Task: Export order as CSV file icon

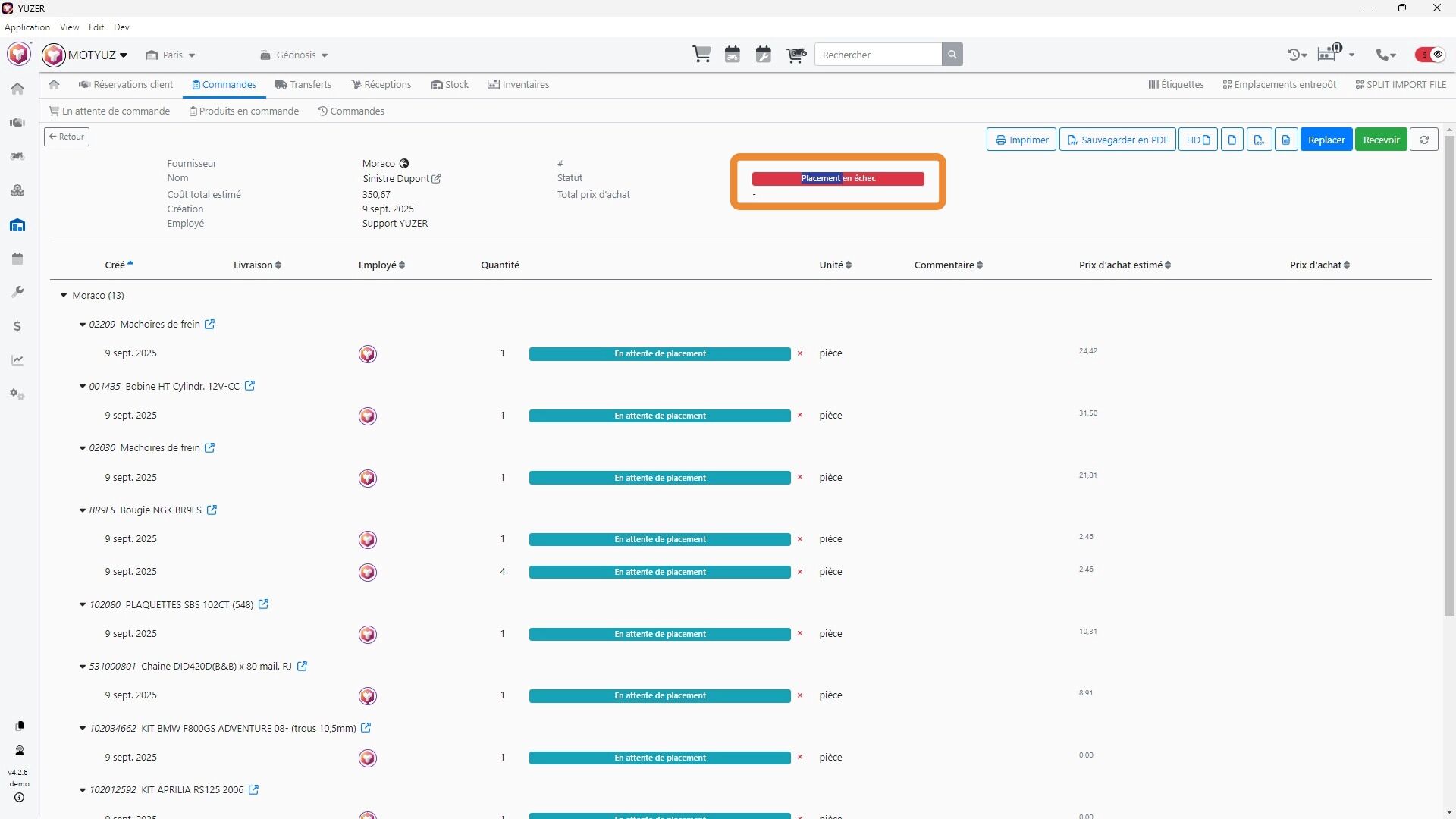Action: 1259,140
